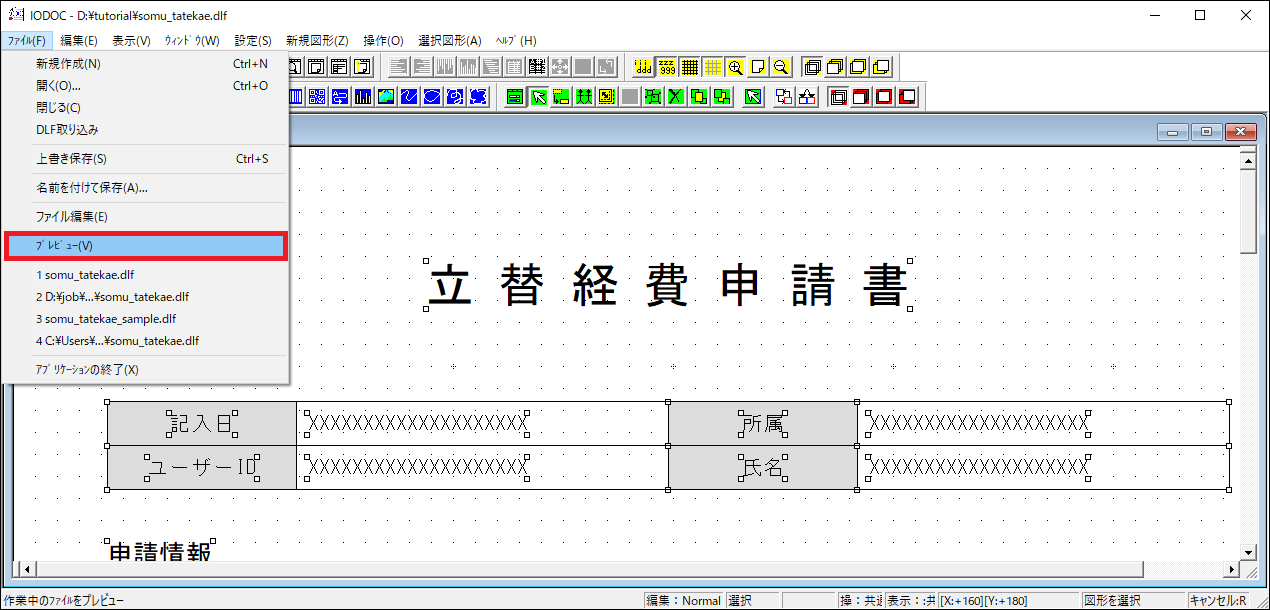Open the 編集(E) menu
The width and height of the screenshot is (1270, 610).
(79, 41)
